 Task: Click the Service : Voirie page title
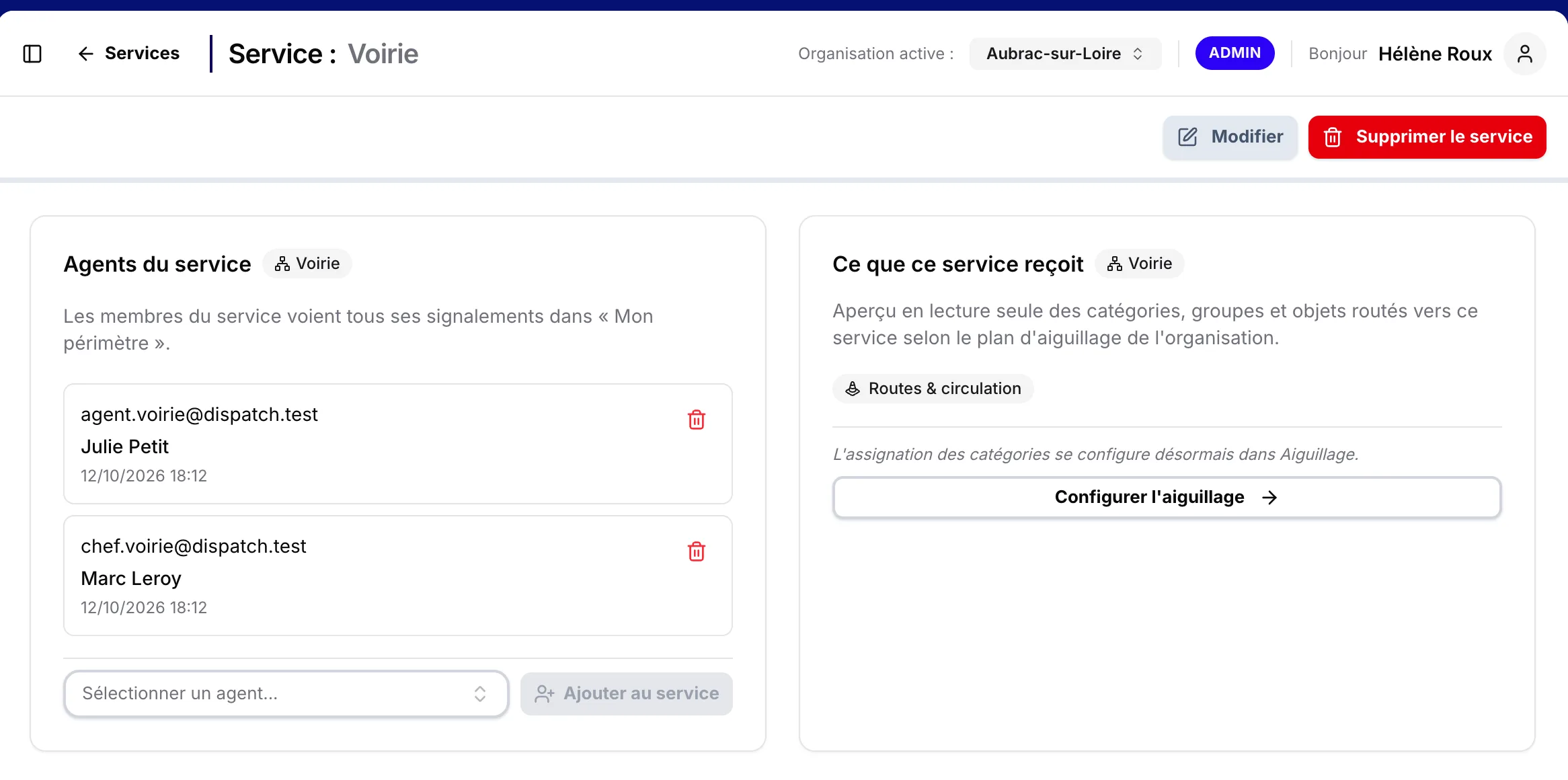tap(323, 54)
